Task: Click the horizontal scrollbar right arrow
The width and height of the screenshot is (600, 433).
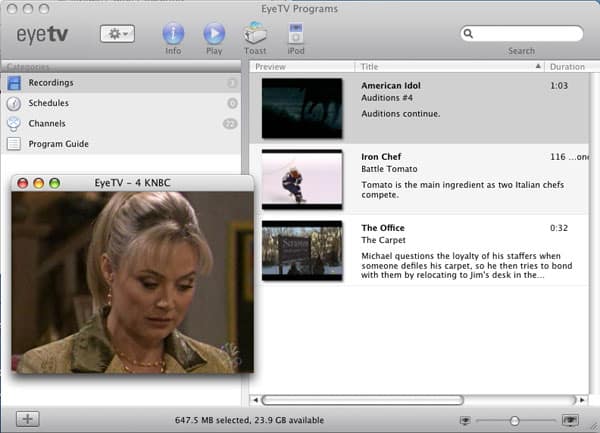Action: coord(582,400)
